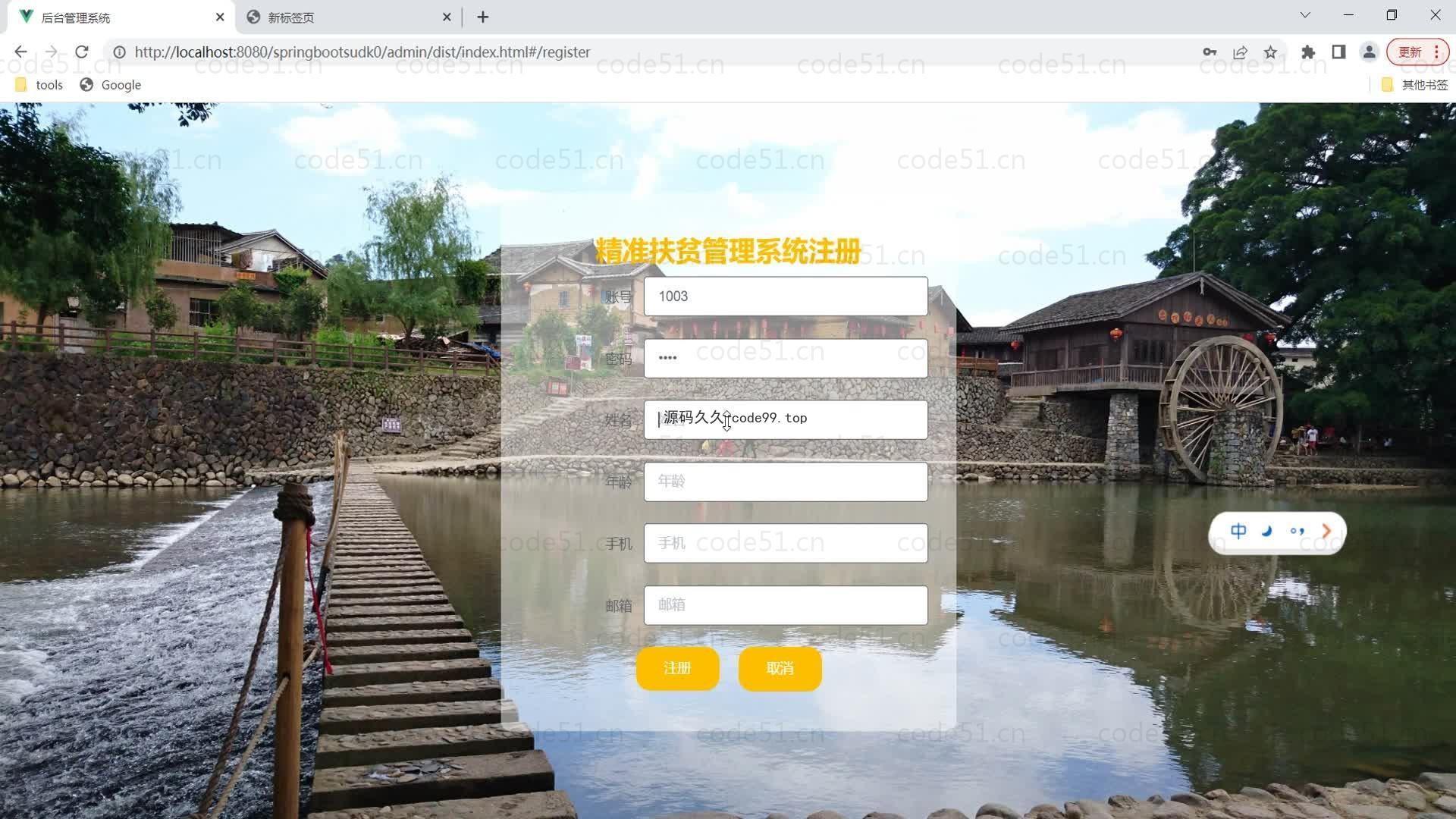
Task: Share this page icon
Action: coord(1241,52)
